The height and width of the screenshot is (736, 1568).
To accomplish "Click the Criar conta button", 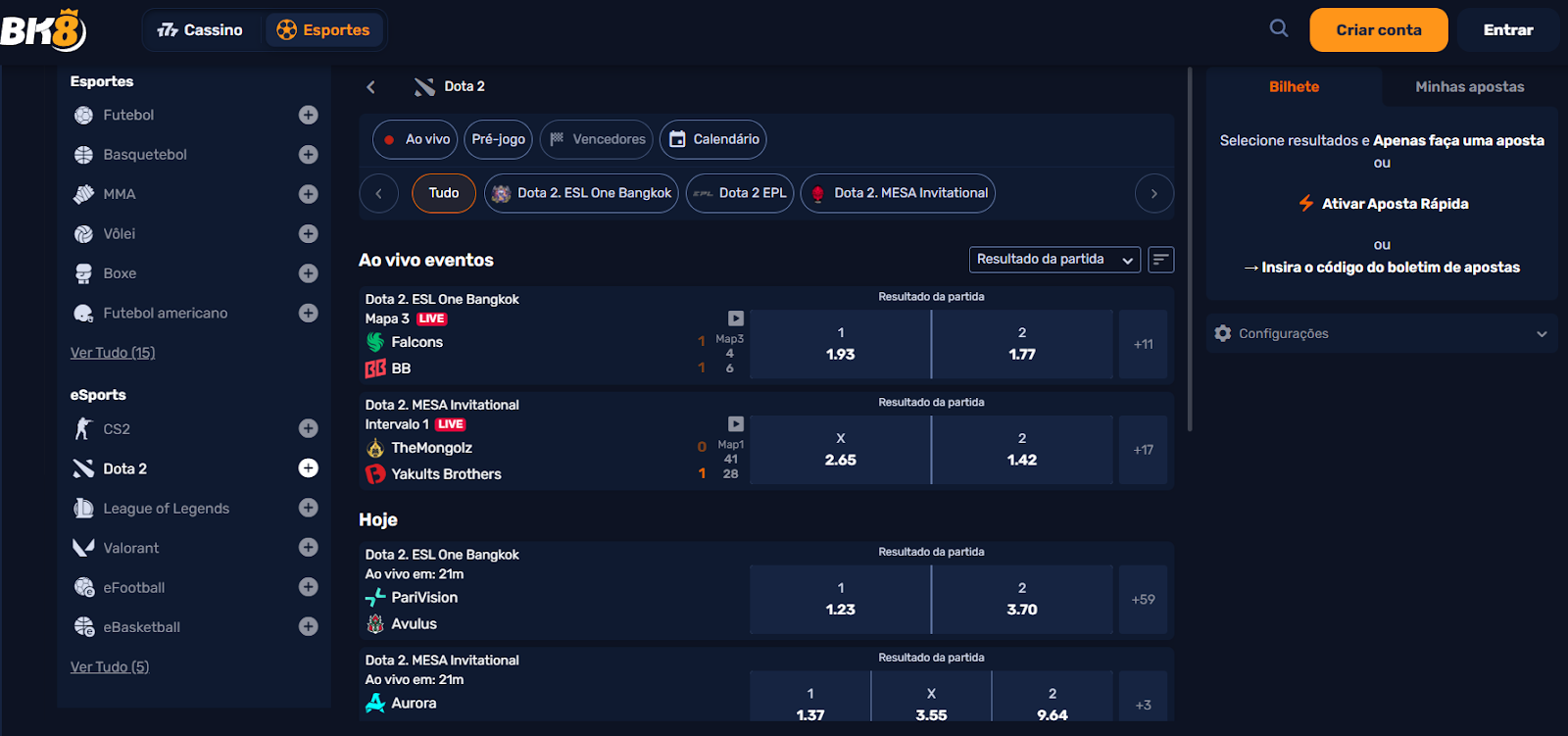I will coord(1379,30).
